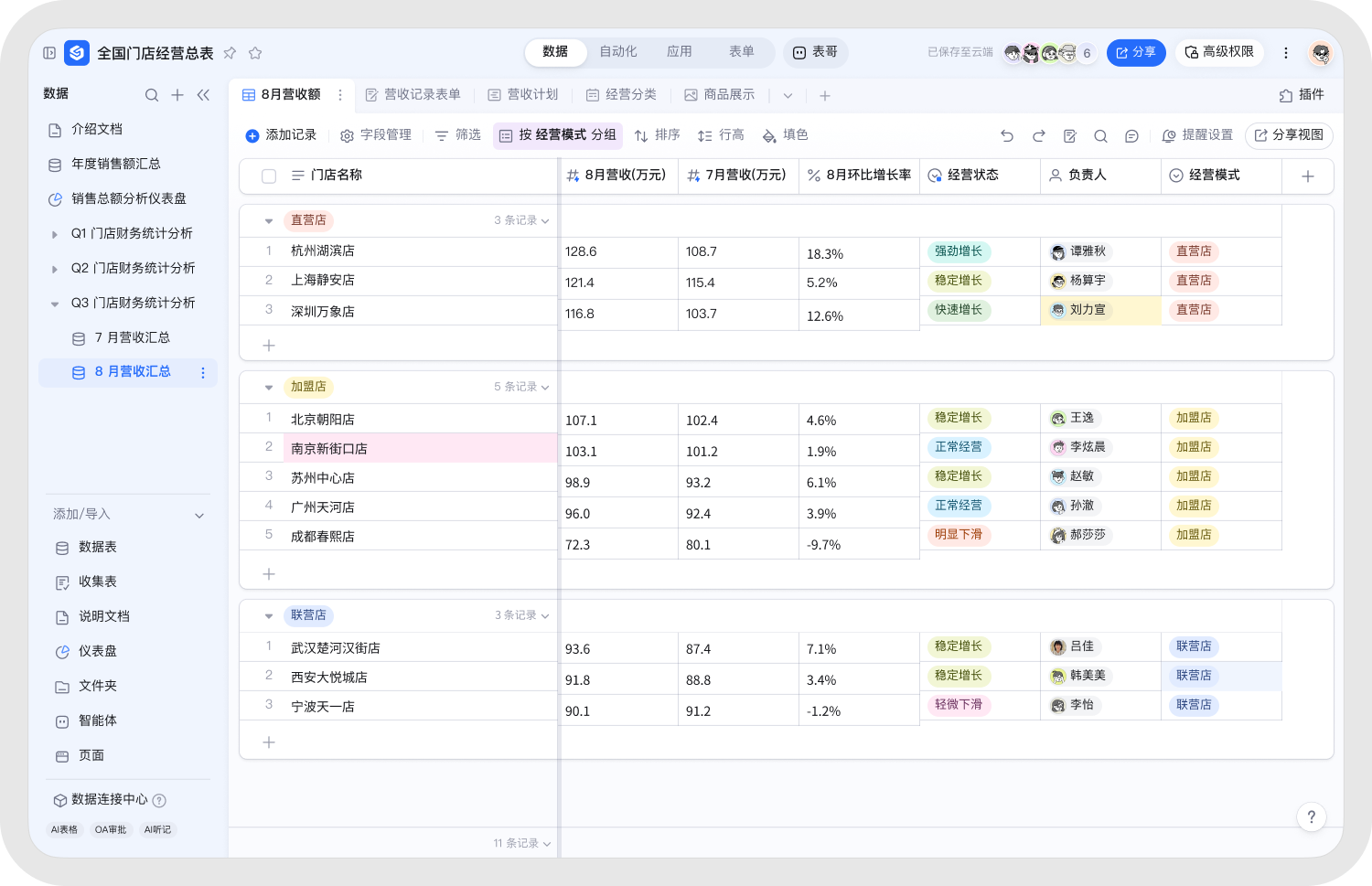Open 填色 color fill tool
The height and width of the screenshot is (886, 1372).
(785, 135)
